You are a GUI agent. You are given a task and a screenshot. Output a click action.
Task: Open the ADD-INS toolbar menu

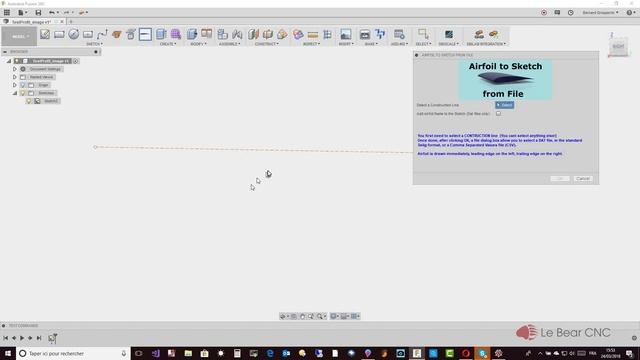coord(399,44)
